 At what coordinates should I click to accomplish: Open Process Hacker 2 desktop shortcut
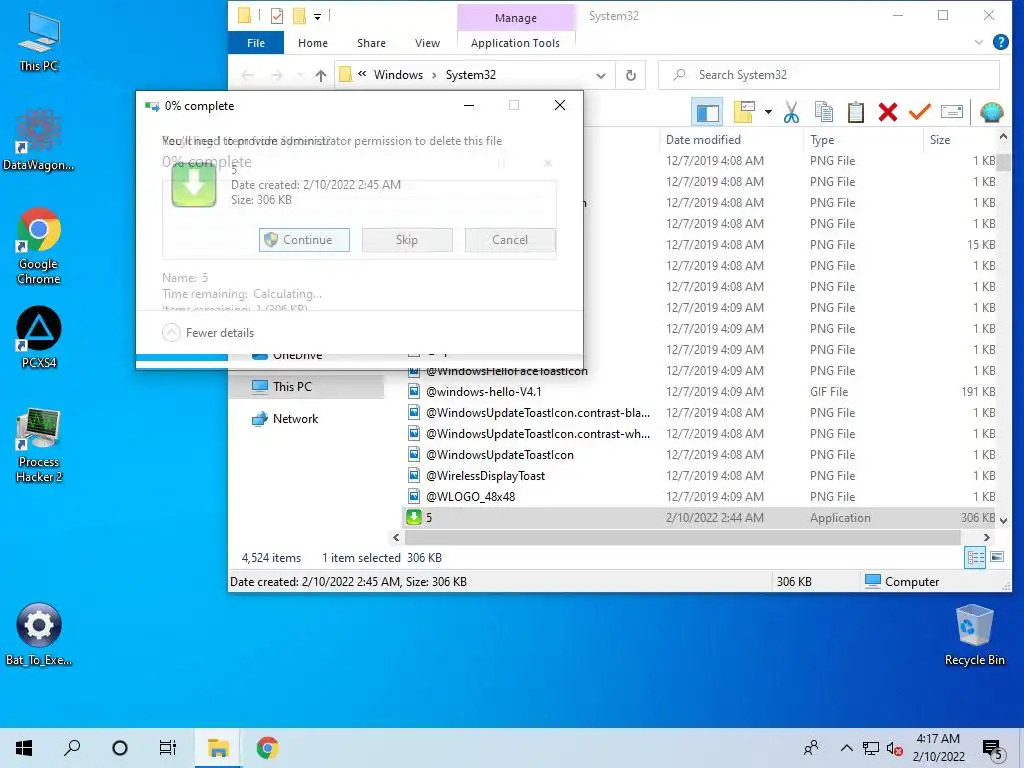[39, 445]
